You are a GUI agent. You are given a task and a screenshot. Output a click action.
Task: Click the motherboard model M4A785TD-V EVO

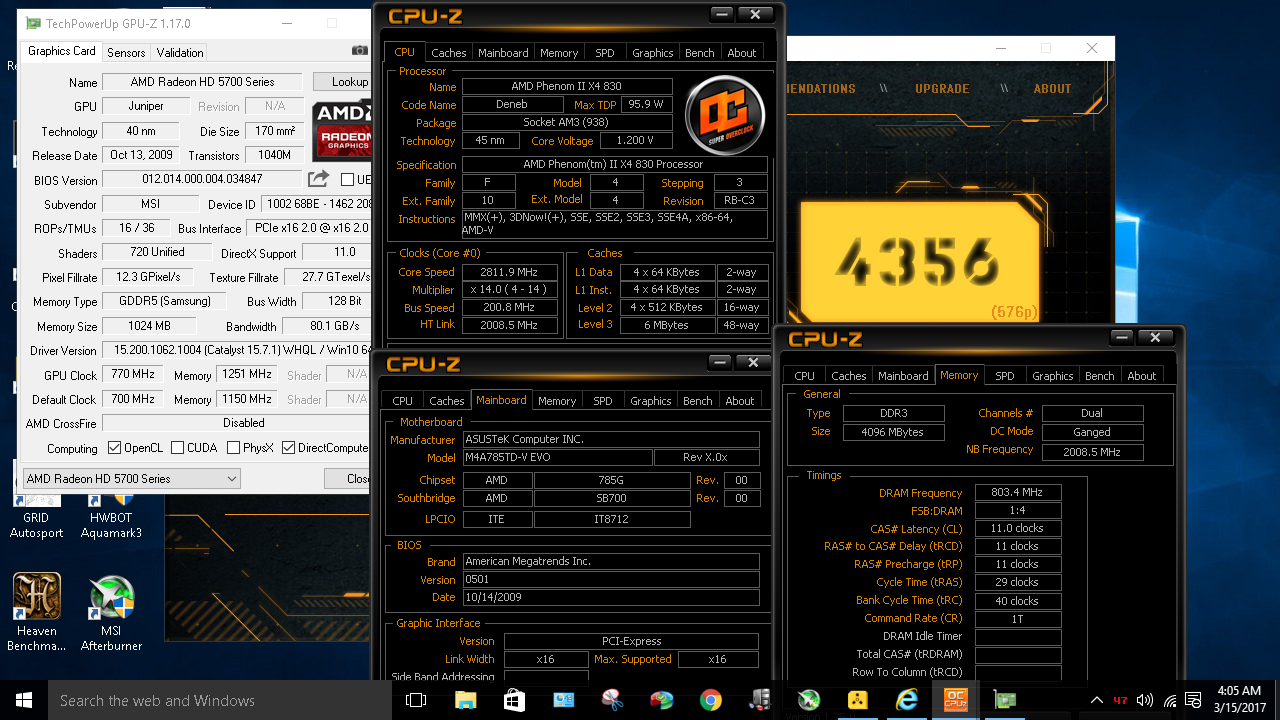pos(556,458)
